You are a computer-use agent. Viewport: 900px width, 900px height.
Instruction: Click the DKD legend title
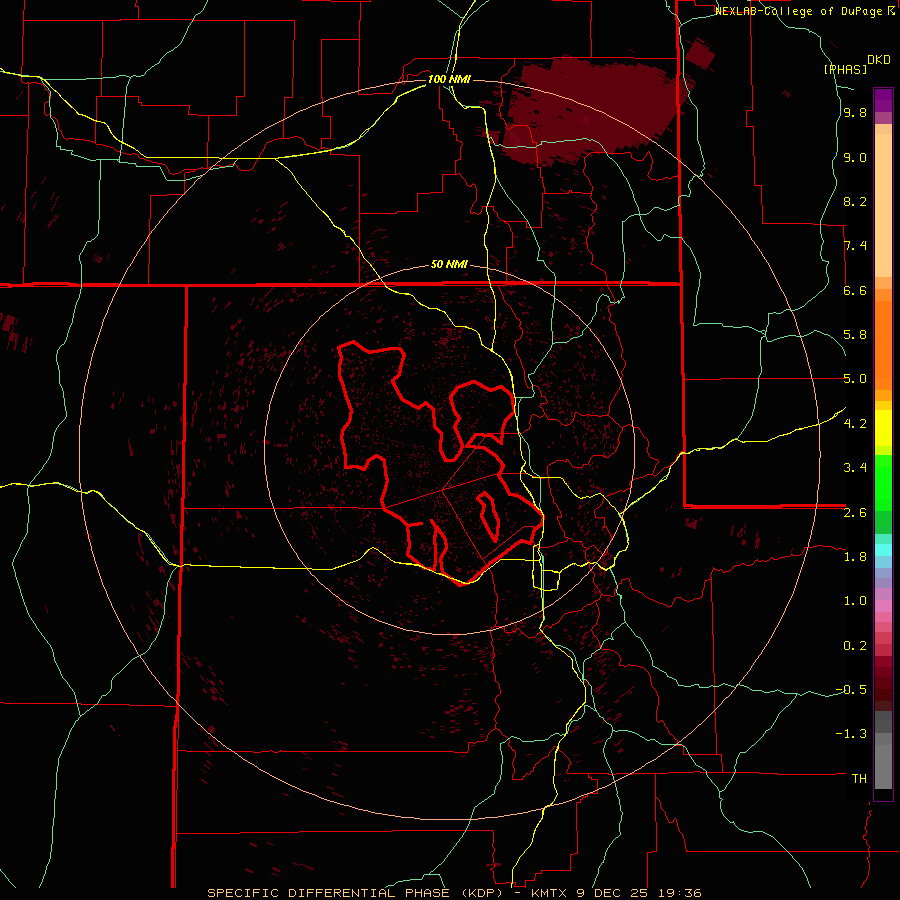pos(879,60)
